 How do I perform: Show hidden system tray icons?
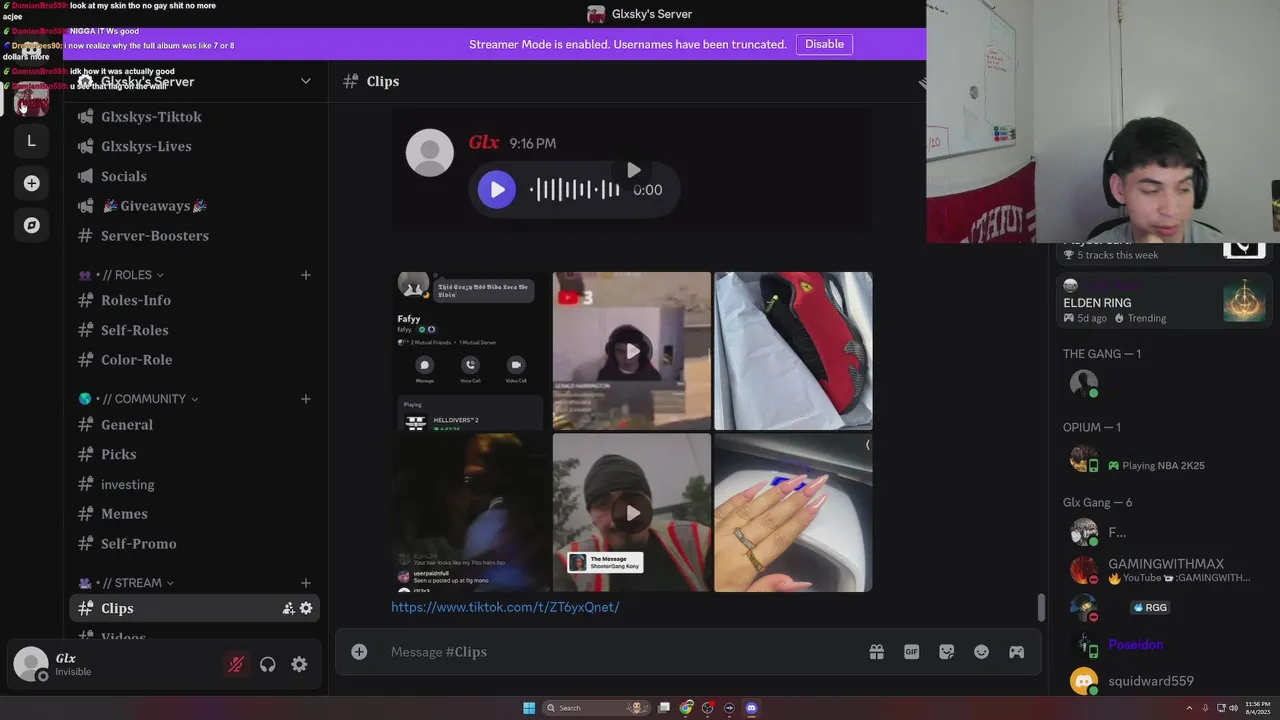pyautogui.click(x=1191, y=708)
